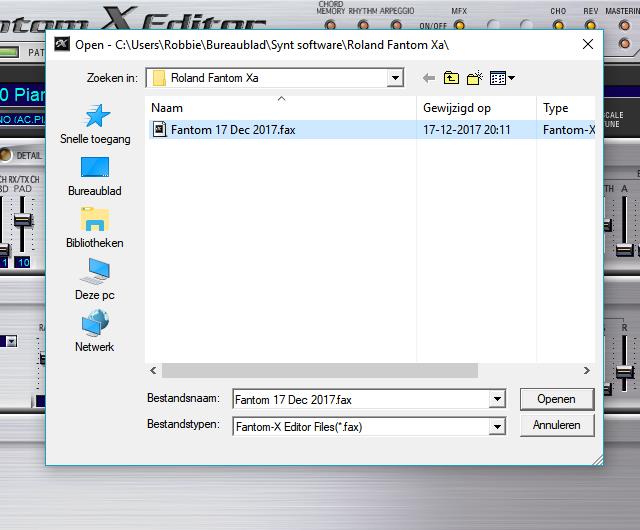The image size is (640, 530).
Task: Toggle the REV LED in editor
Action: (x=590, y=25)
